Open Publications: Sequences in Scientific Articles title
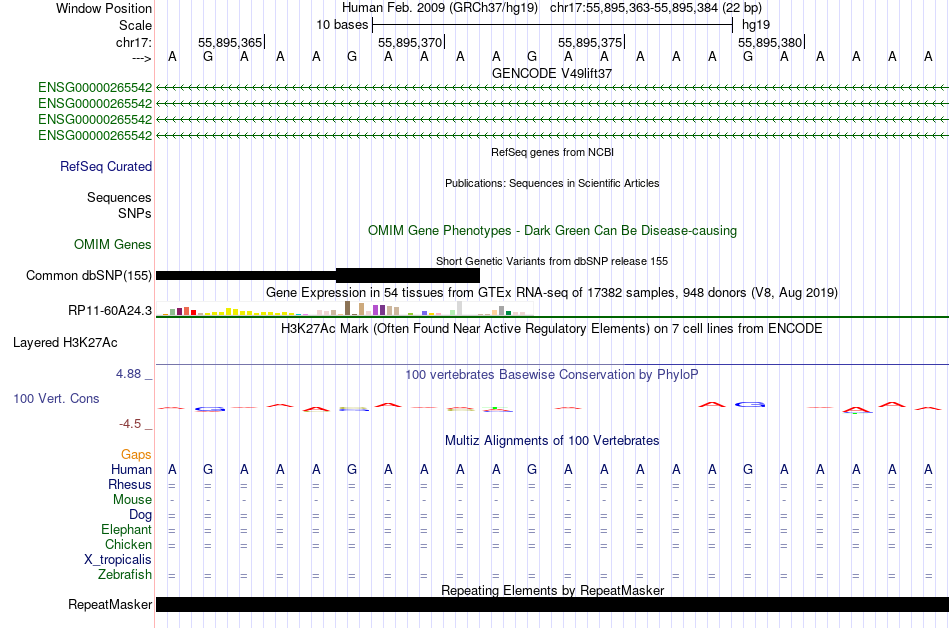This screenshot has height=628, width=950. pyautogui.click(x=552, y=183)
